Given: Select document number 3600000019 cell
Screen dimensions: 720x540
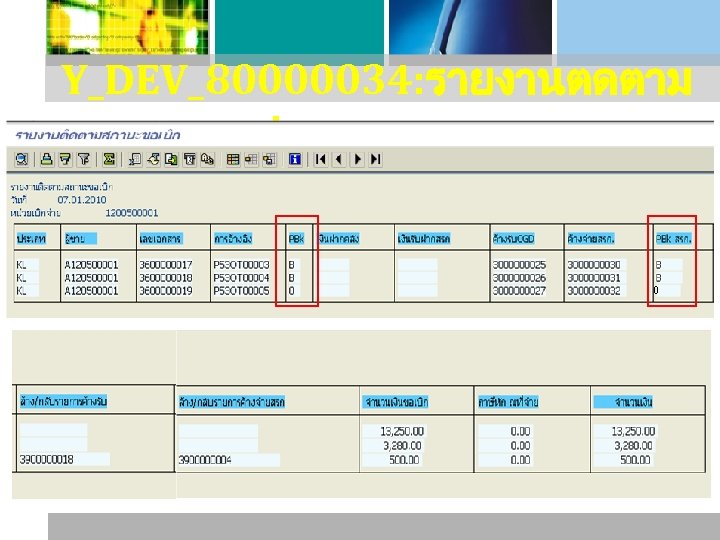Looking at the screenshot, I should pyautogui.click(x=166, y=291).
